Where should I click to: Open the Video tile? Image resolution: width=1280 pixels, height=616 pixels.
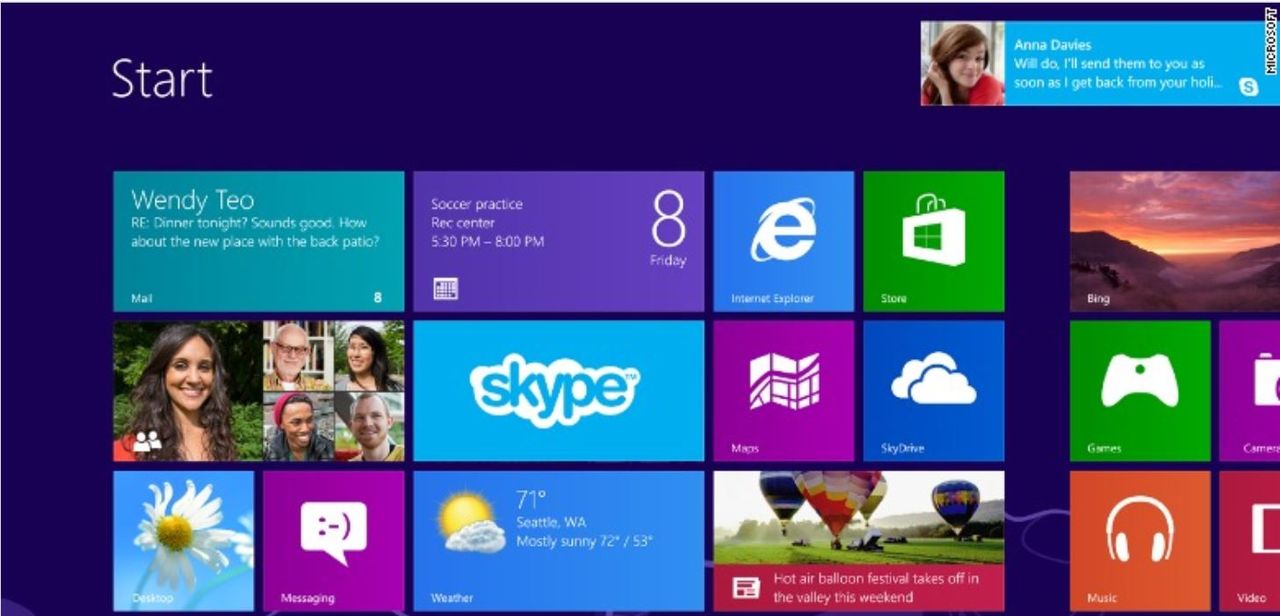pyautogui.click(x=1250, y=540)
